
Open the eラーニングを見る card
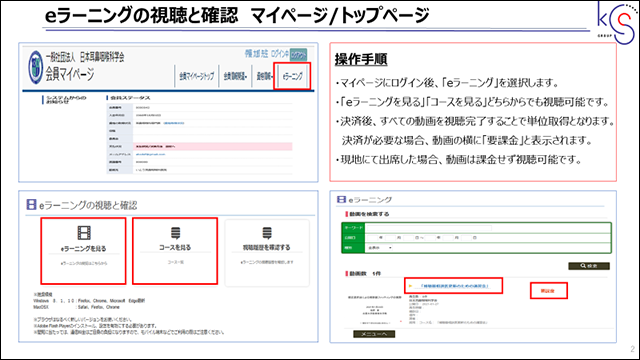[x=83, y=251]
